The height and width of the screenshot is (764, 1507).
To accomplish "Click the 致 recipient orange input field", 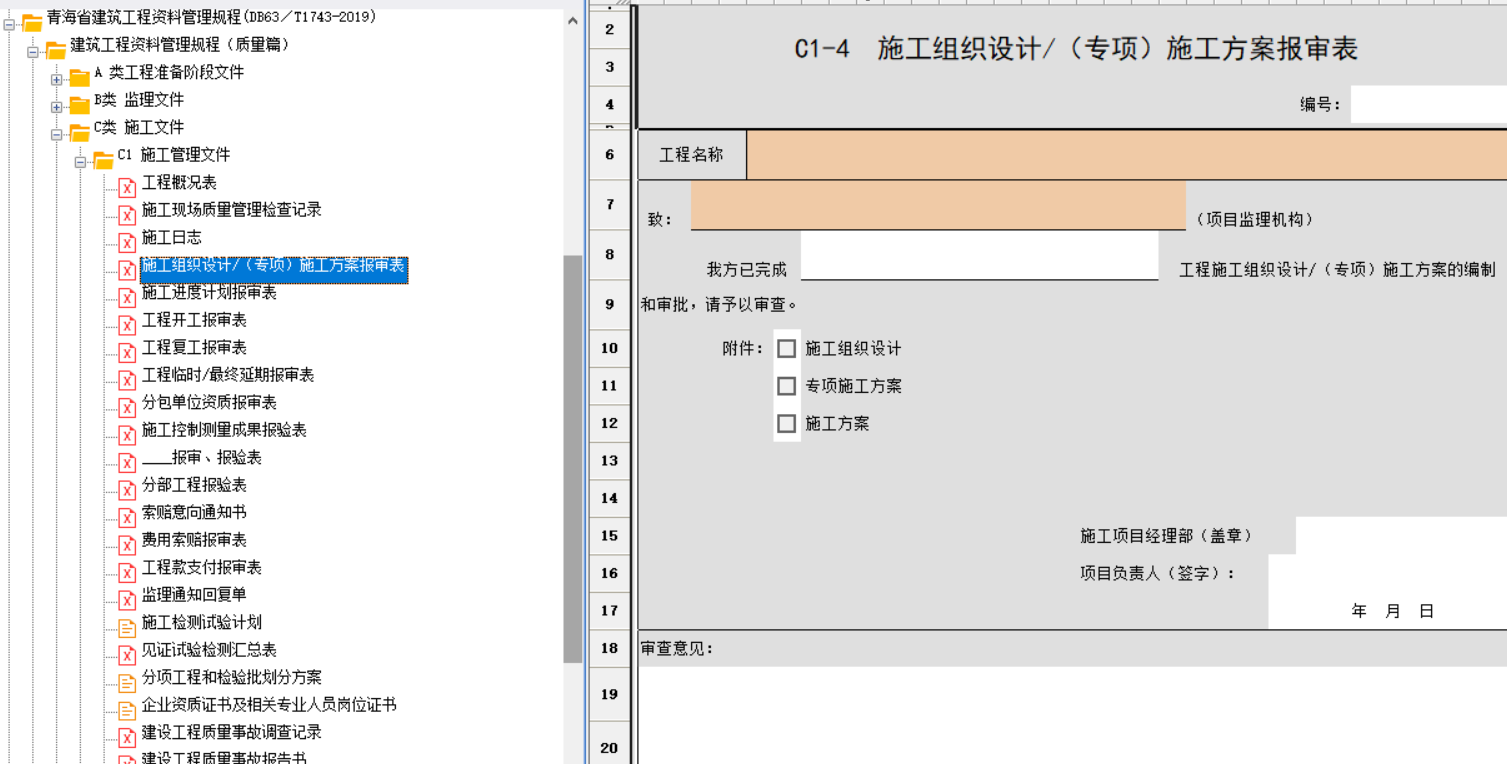I will click(938, 205).
